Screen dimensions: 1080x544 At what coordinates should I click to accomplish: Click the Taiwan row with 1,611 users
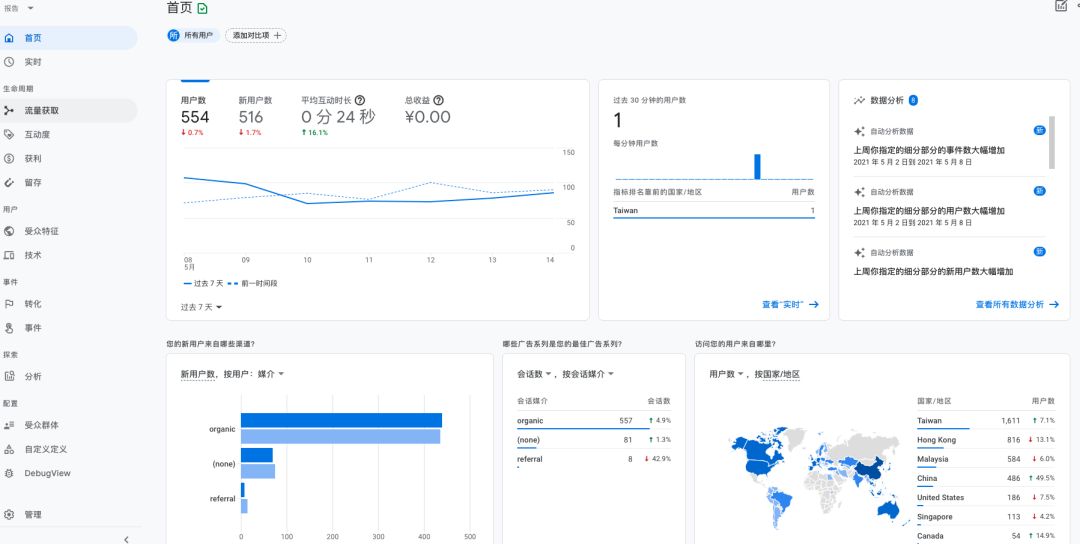click(x=986, y=421)
